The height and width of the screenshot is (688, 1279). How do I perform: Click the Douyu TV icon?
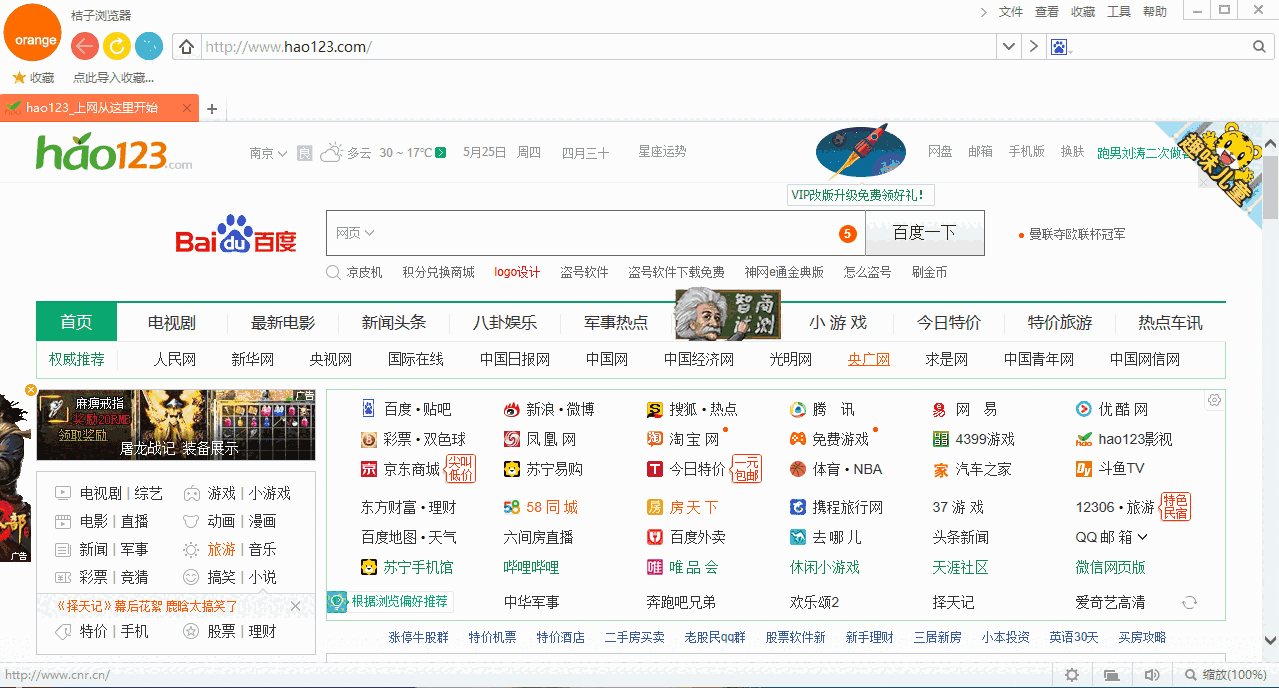point(1082,468)
